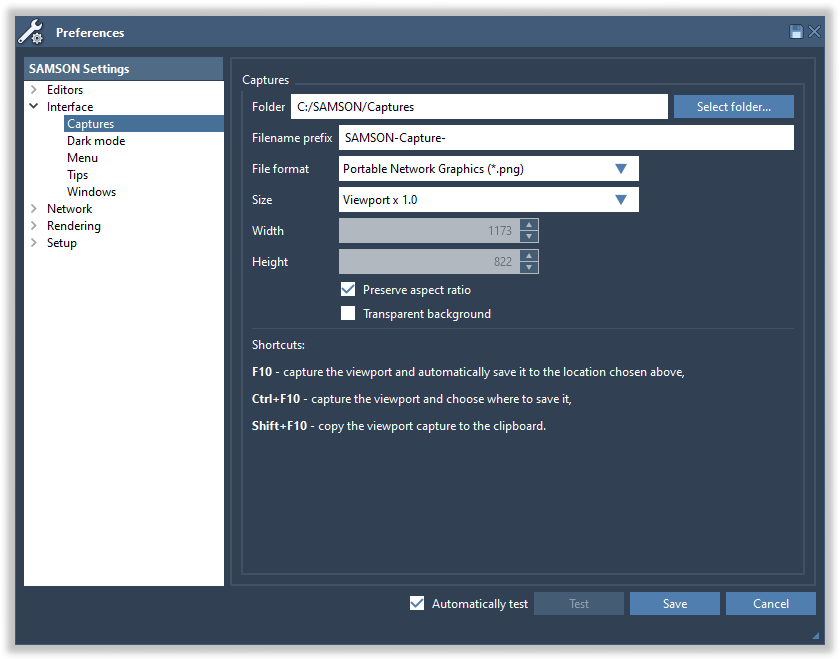This screenshot has height=659, width=840.
Task: Enable the Transparent background checkbox
Action: [348, 314]
